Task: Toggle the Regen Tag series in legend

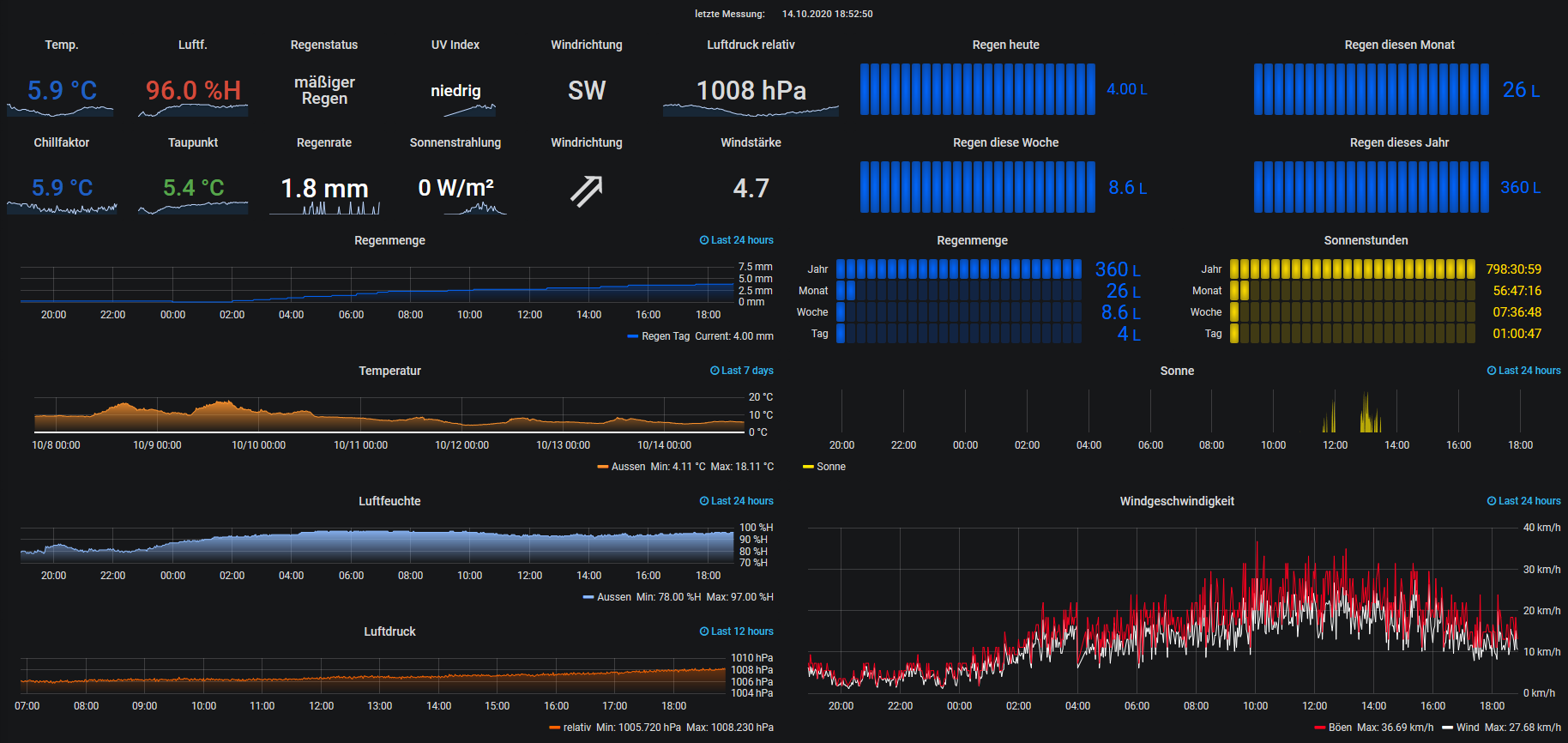Action: point(666,336)
